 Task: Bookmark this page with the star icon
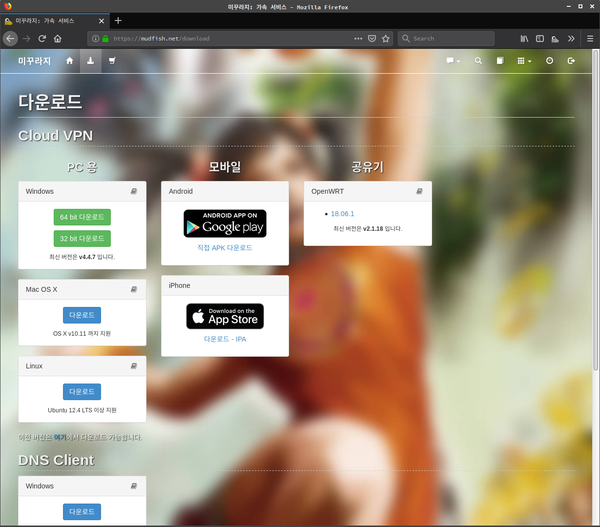point(386,38)
